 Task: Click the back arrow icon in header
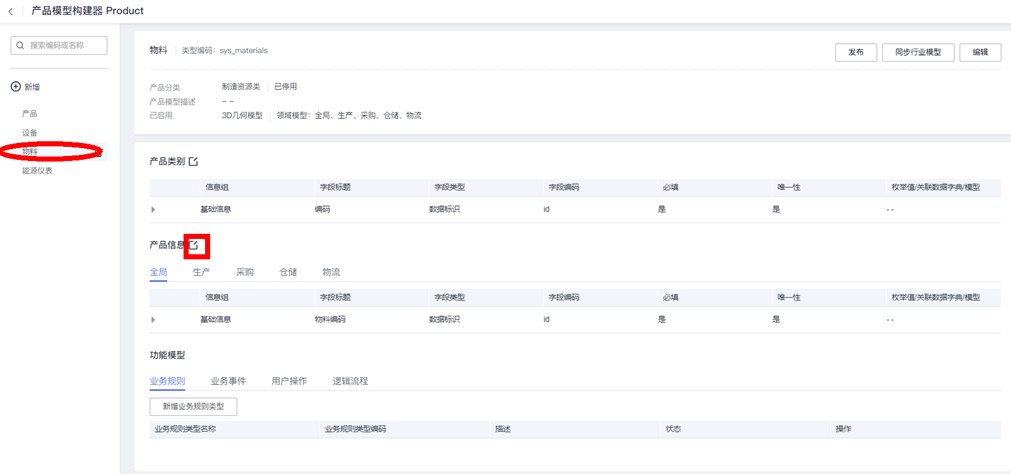11,11
